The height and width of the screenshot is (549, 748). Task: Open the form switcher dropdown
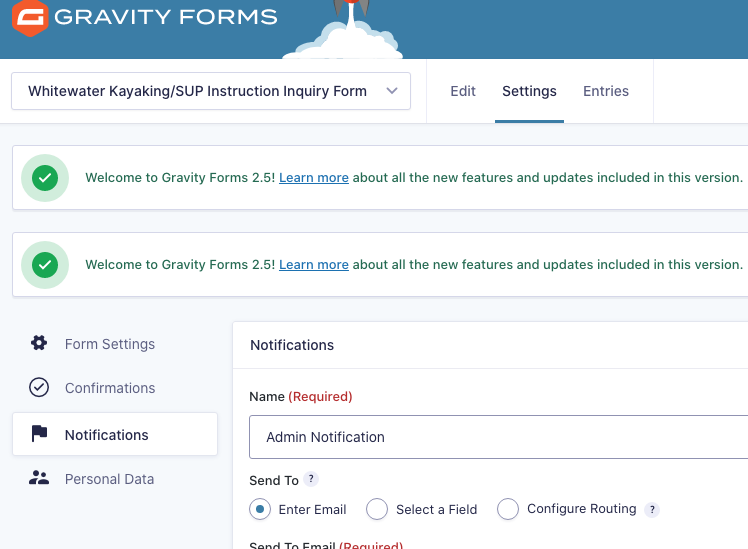click(x=211, y=91)
